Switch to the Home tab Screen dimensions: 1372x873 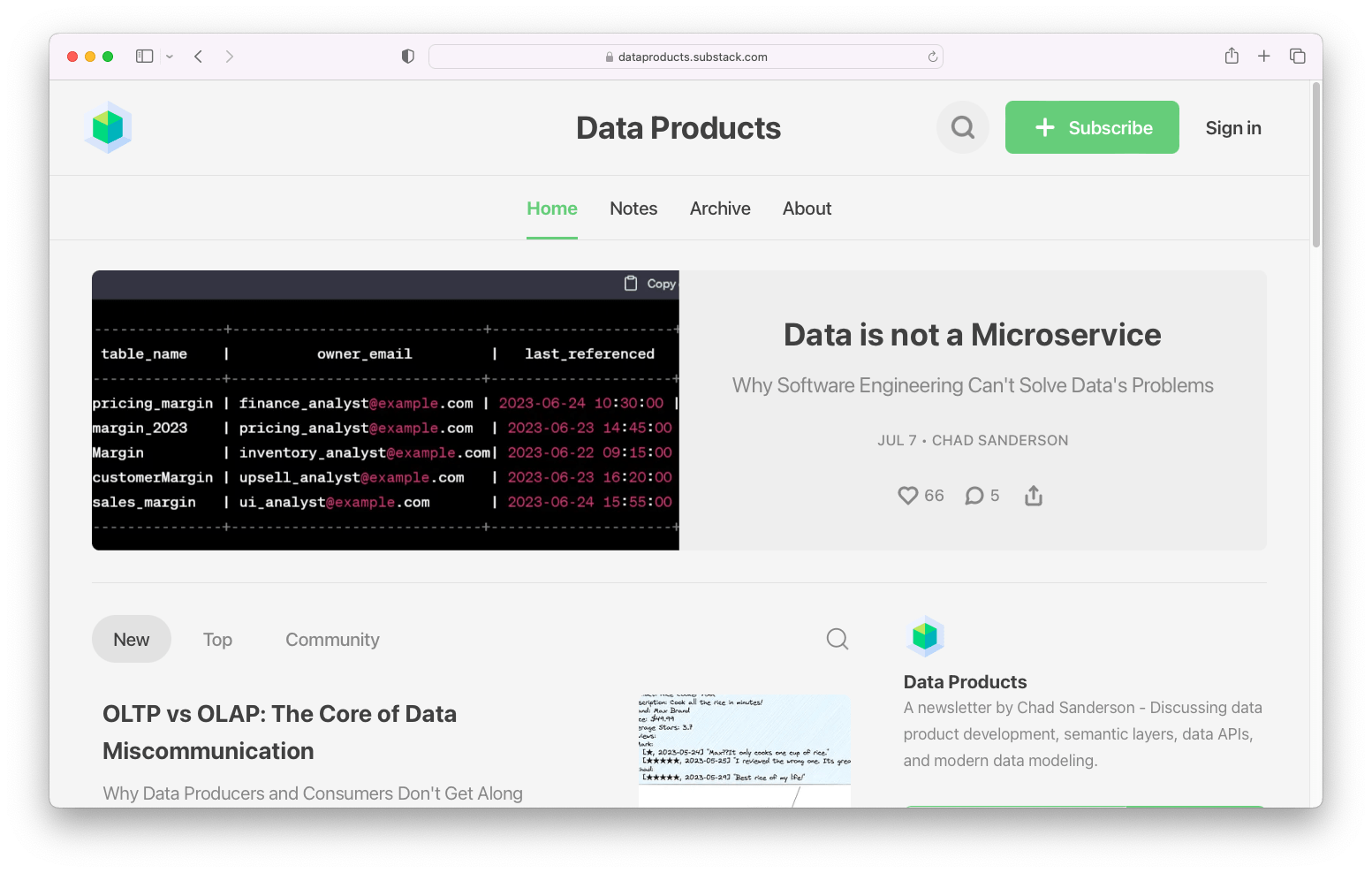pyautogui.click(x=552, y=209)
